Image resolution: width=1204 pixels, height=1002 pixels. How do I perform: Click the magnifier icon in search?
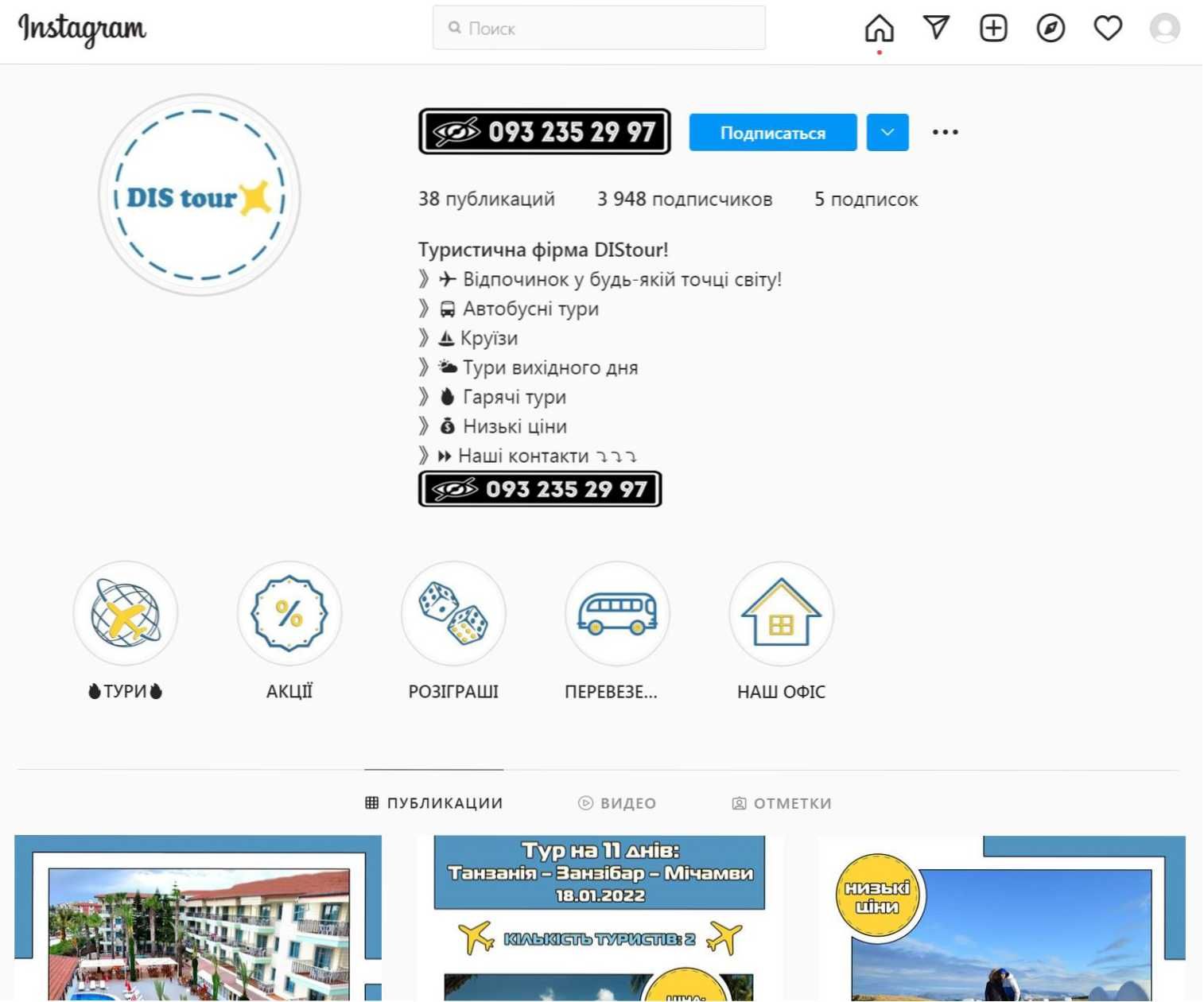pos(455,28)
